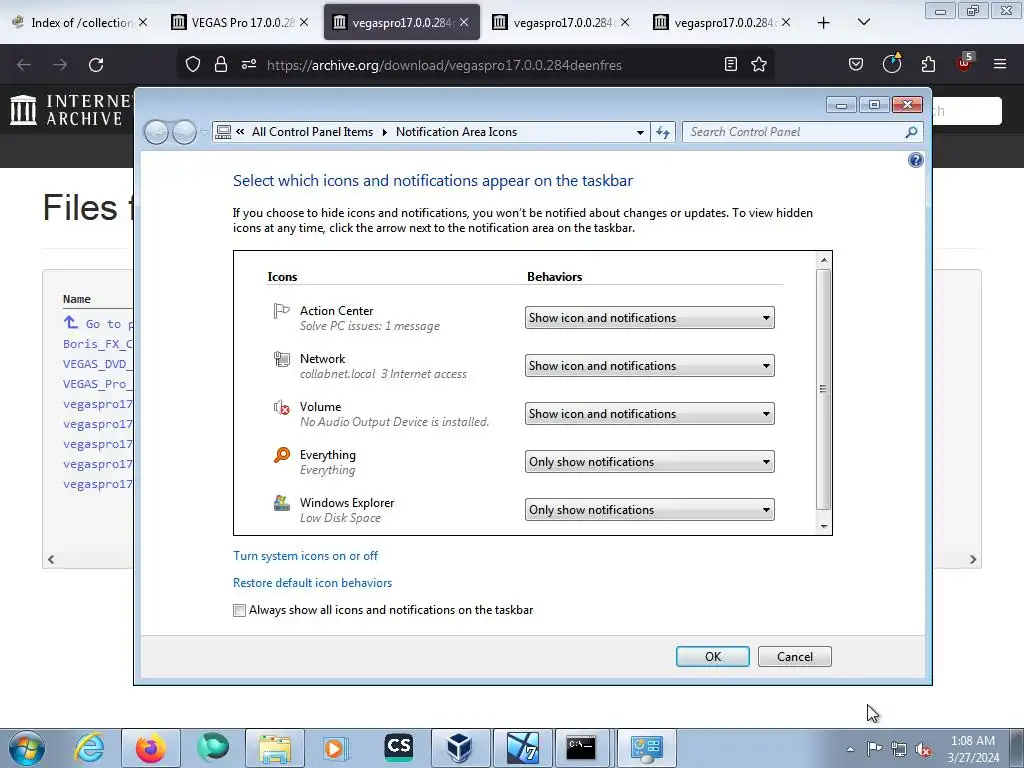The image size is (1024, 768).
Task: Click the Action Center flag icon in list
Action: pos(281,312)
